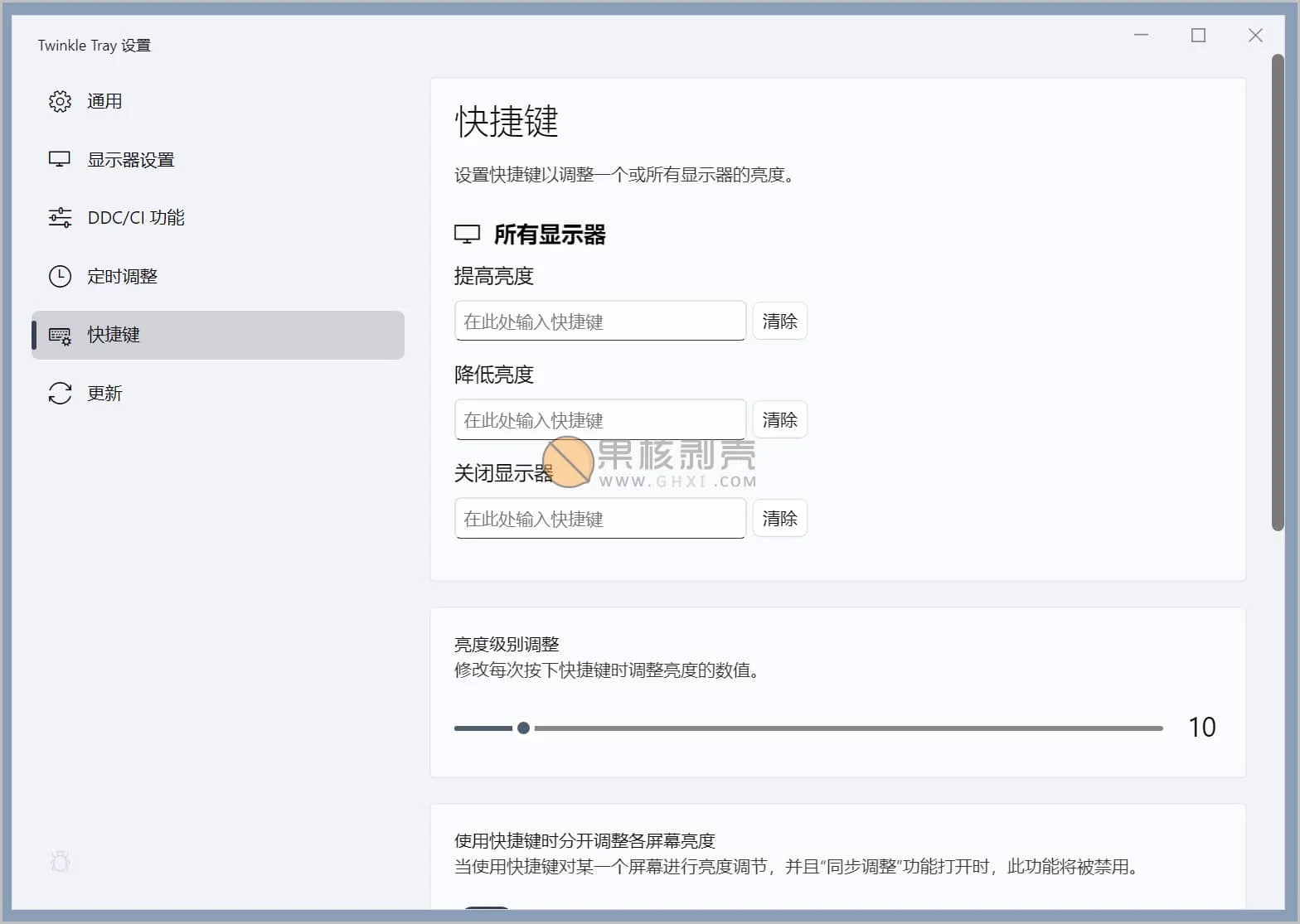Click the monitor icon beside 显示器设置
The height and width of the screenshot is (924, 1300).
tap(60, 159)
